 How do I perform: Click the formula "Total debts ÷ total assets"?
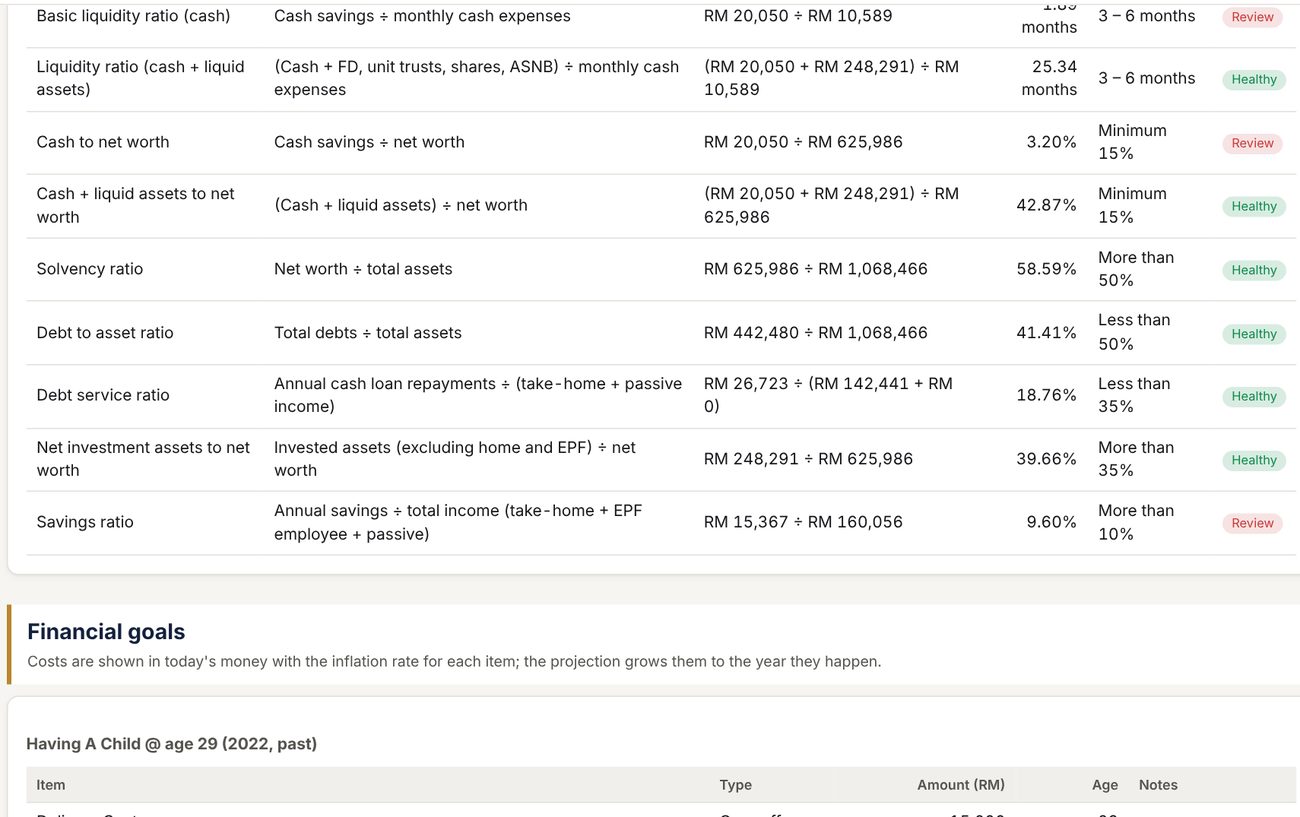pos(368,333)
